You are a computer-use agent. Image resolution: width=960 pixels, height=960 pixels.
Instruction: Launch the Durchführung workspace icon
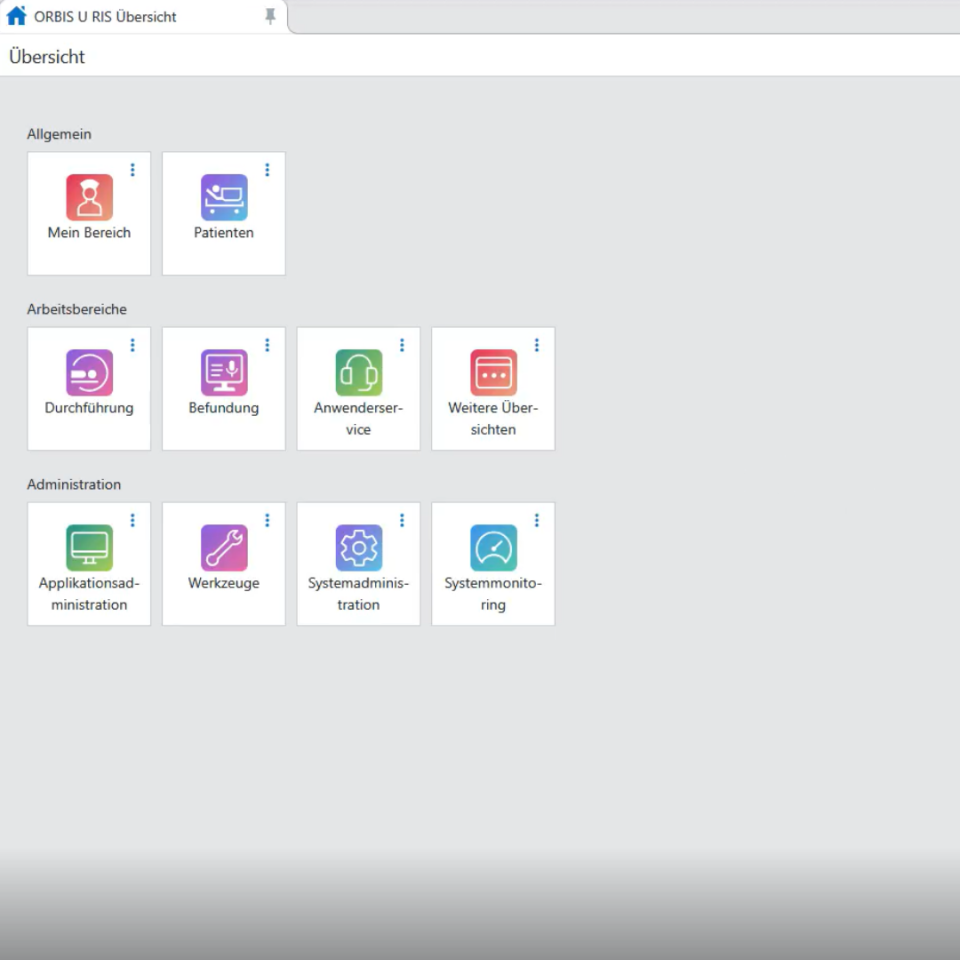coord(89,372)
